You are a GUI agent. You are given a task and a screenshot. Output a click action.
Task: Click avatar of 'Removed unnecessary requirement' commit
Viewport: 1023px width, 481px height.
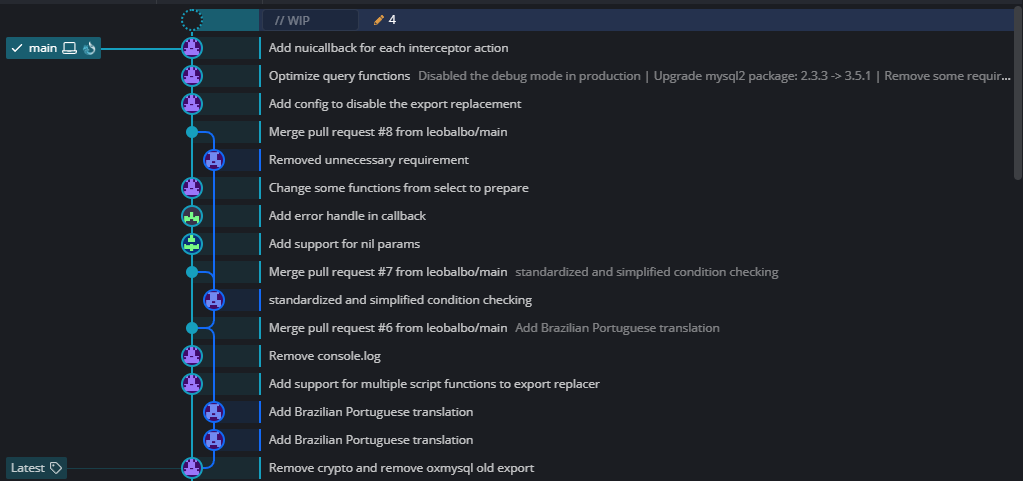[213, 159]
